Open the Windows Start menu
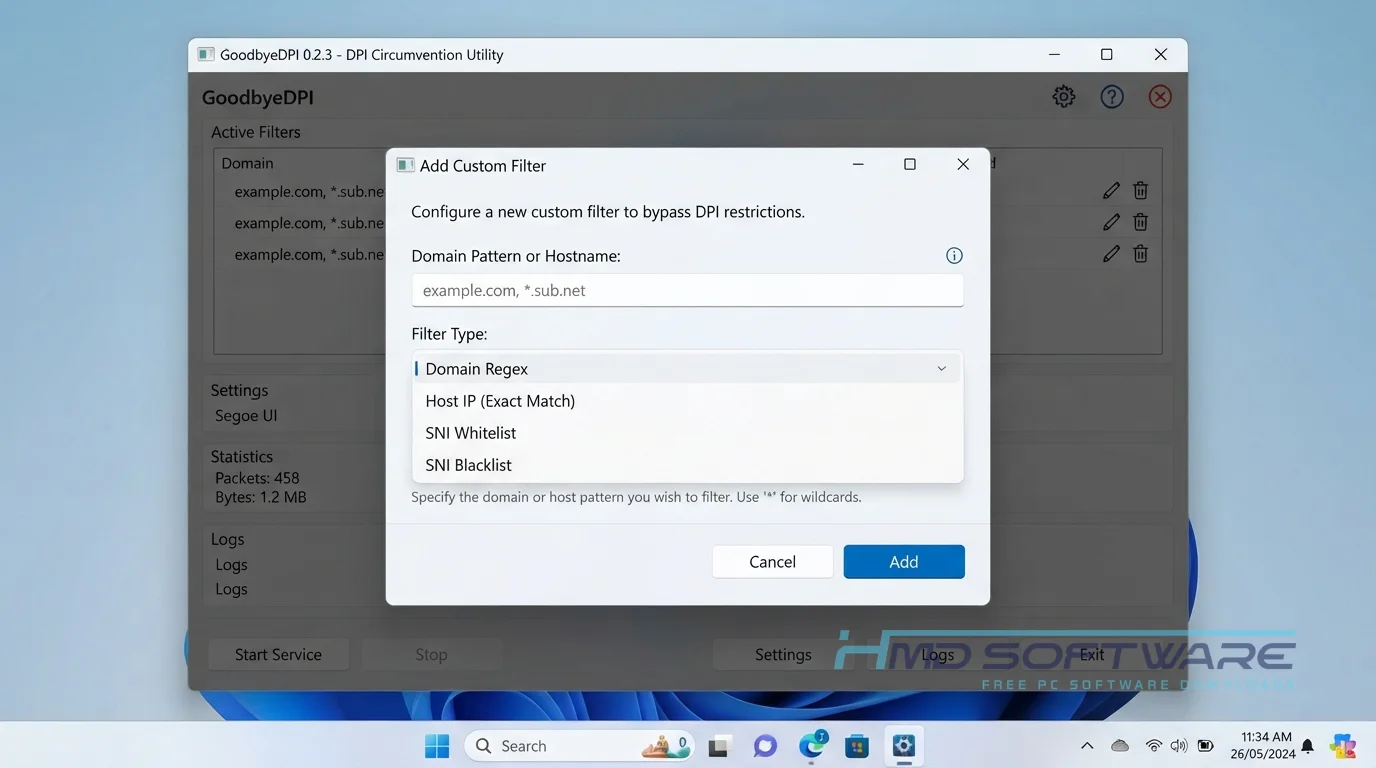Screen dimensions: 1376x768 click(x=437, y=746)
